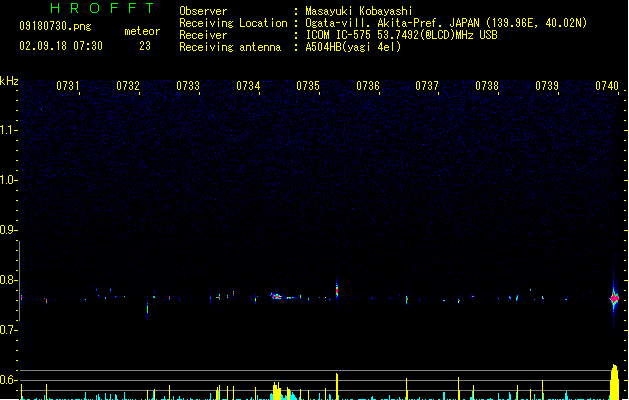Click the 1.0 kHz axis label
Viewport: 629px width, 400px height.
pyautogui.click(x=8, y=180)
